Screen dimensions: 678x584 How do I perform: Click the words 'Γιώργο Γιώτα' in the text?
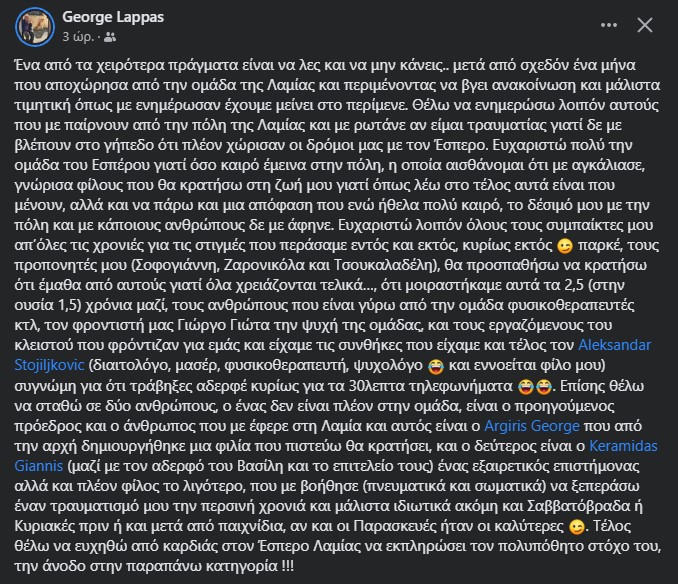[x=224, y=325]
